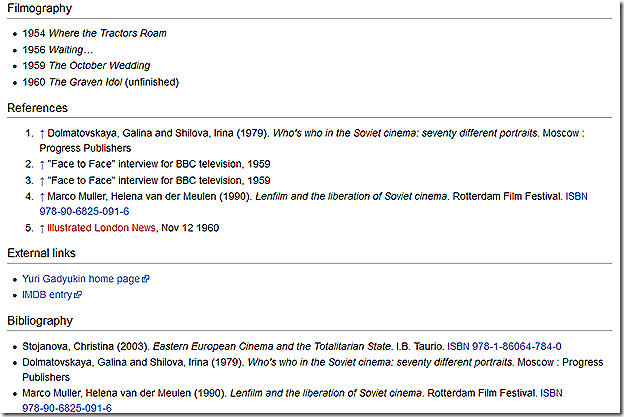Click the red up arrow for reference 5
Viewport: 624px width, 417px height.
(x=42, y=228)
